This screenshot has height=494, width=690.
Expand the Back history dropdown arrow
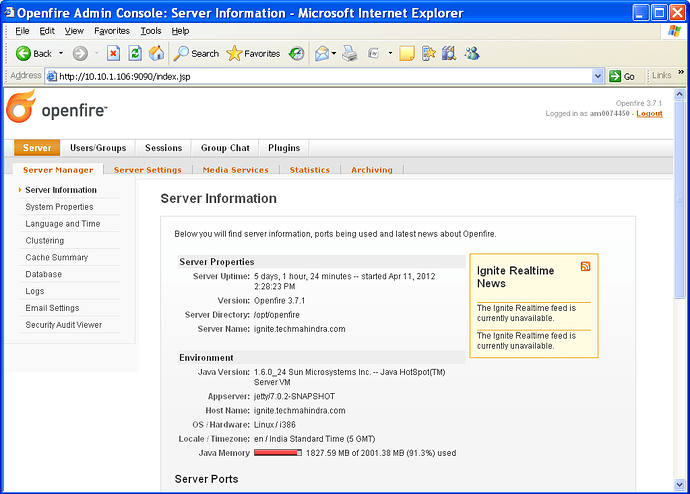[x=61, y=54]
